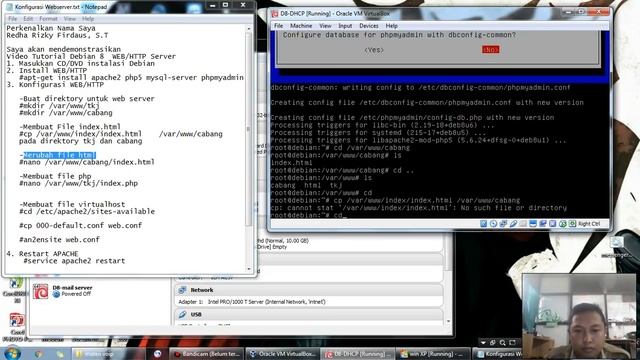Open Notepad Edit menu
This screenshot has height=360, width=640.
click(28, 19)
